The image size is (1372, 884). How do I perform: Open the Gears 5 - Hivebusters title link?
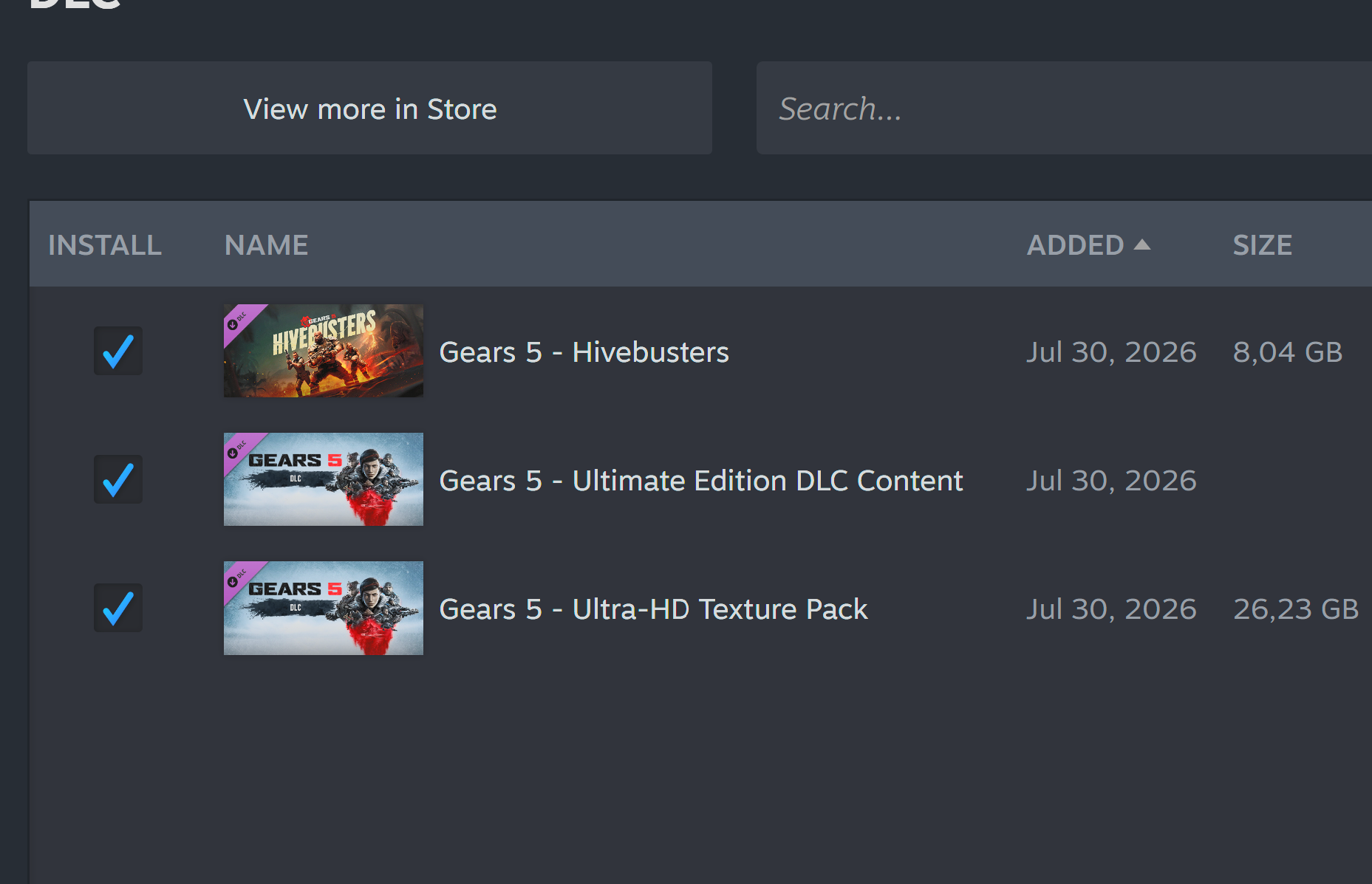[584, 352]
